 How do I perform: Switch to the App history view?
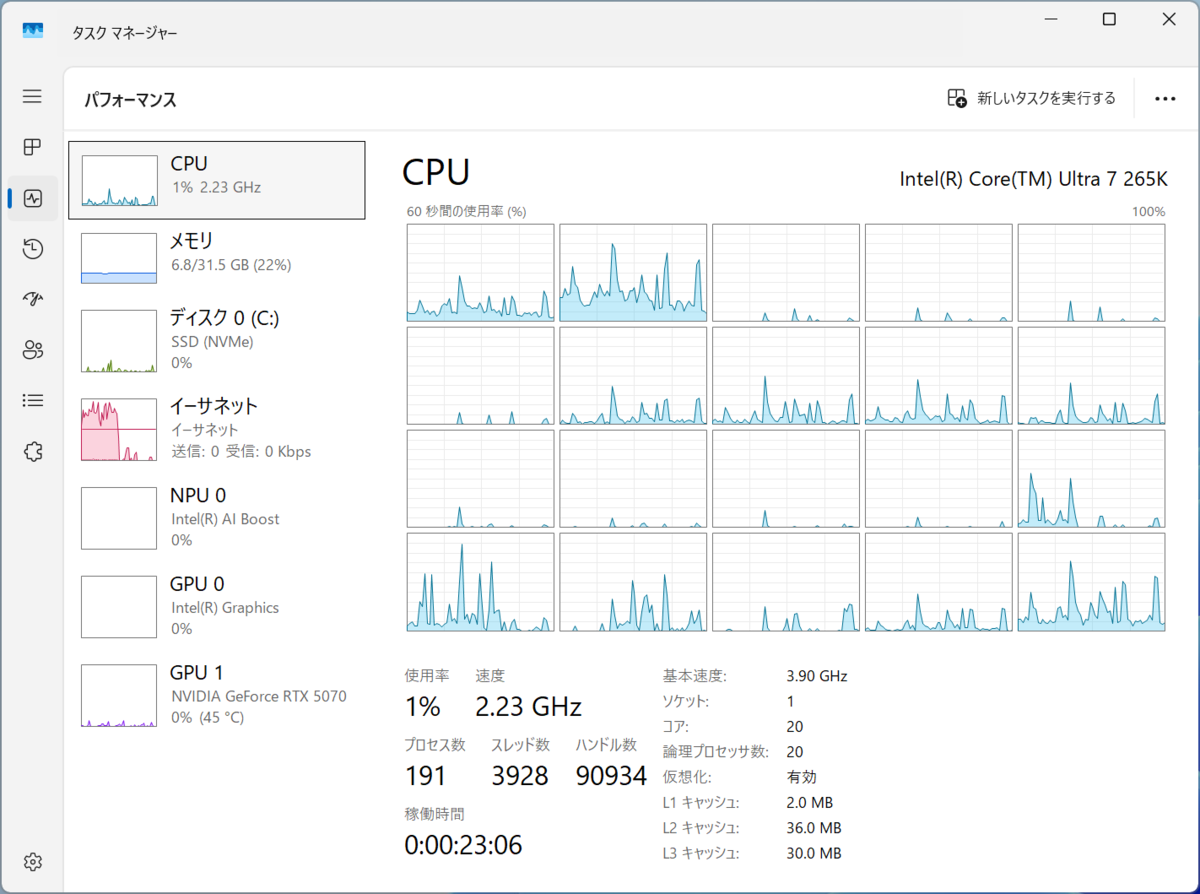point(31,248)
